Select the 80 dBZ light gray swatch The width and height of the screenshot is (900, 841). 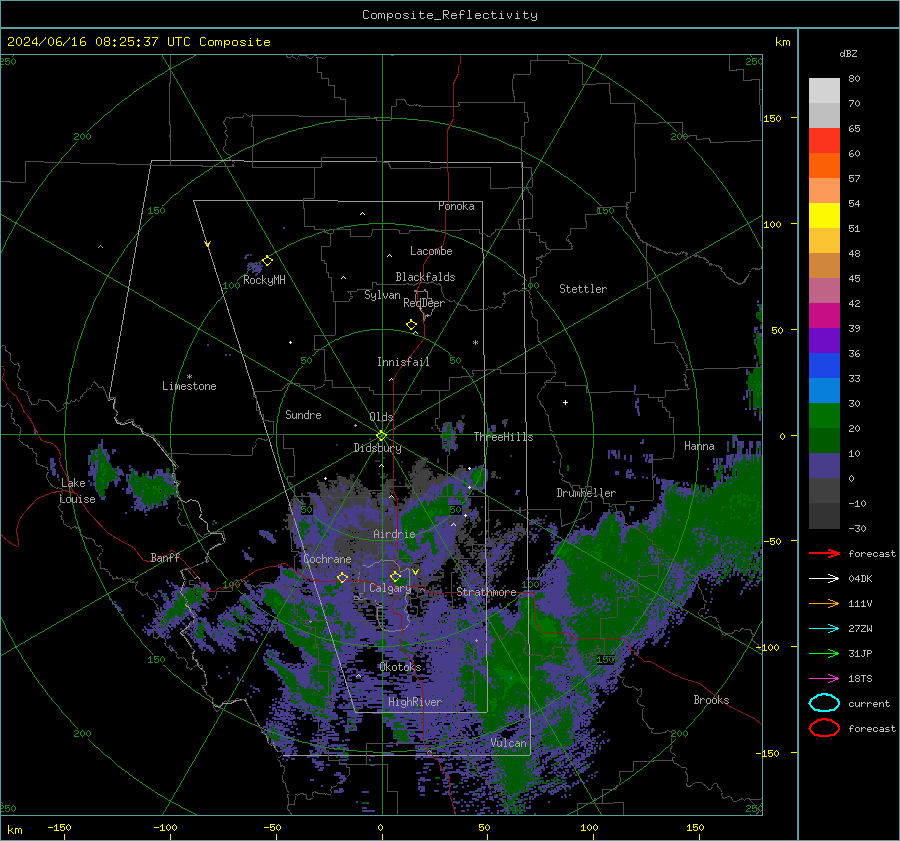824,91
